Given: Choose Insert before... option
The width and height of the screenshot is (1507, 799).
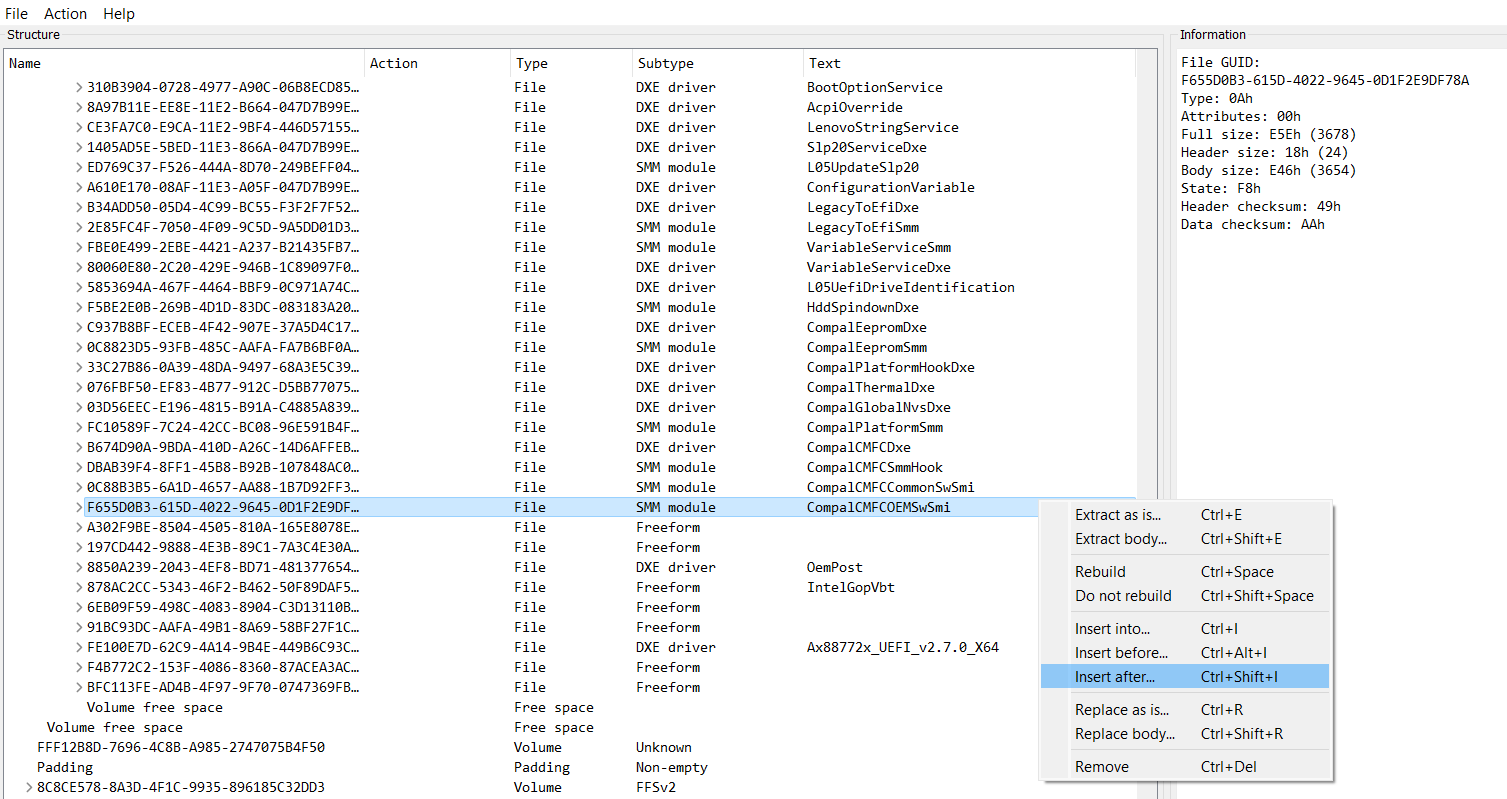Looking at the screenshot, I should point(1185,653).
